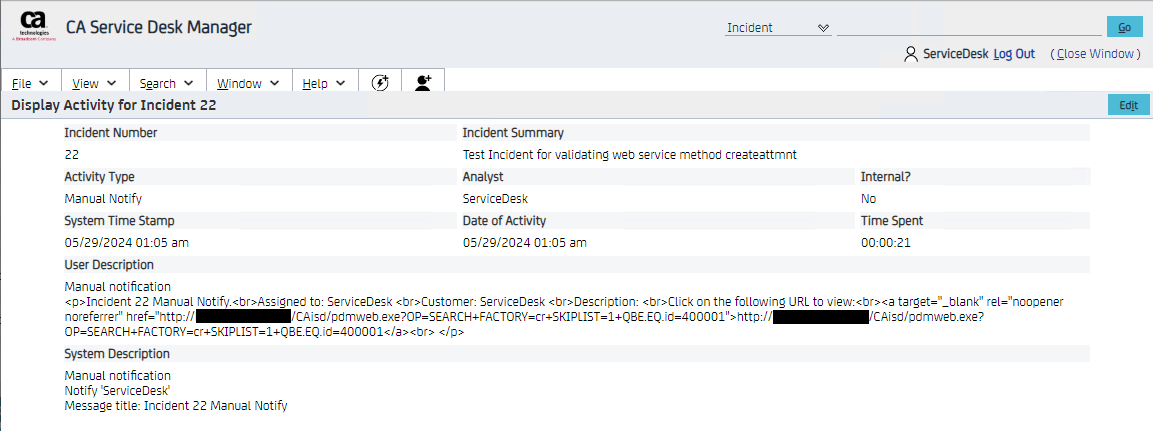This screenshot has width=1153, height=431.
Task: Open the Help menu dropdown
Action: pyautogui.click(x=324, y=84)
